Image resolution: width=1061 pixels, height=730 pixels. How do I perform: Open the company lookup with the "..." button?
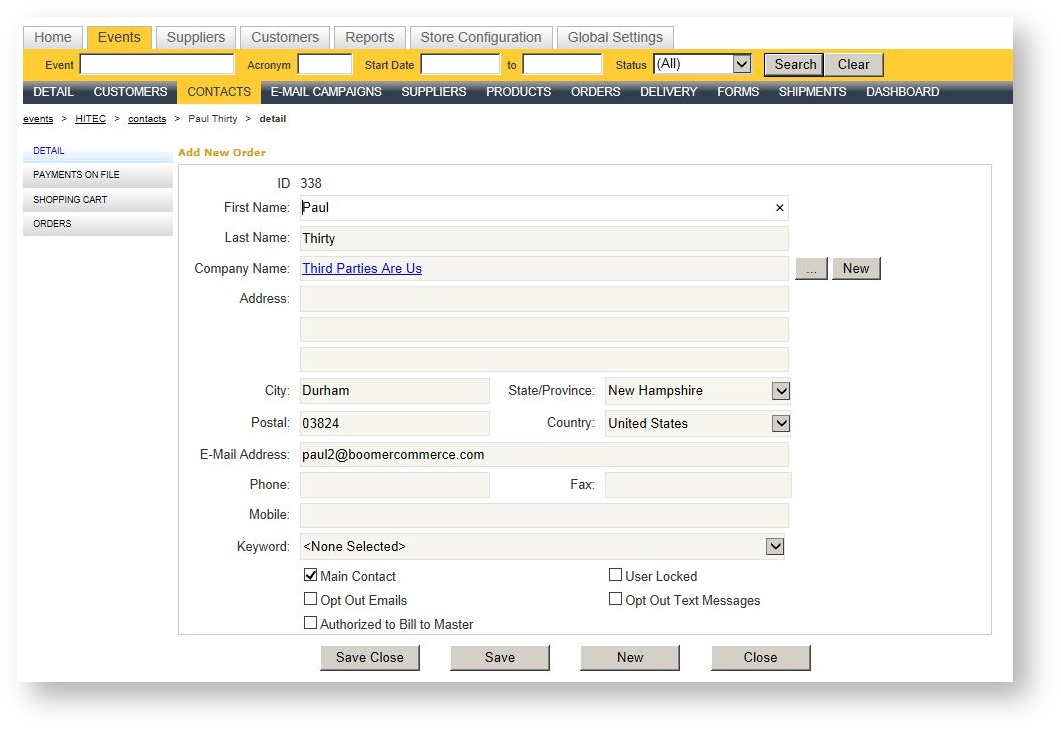coord(811,268)
